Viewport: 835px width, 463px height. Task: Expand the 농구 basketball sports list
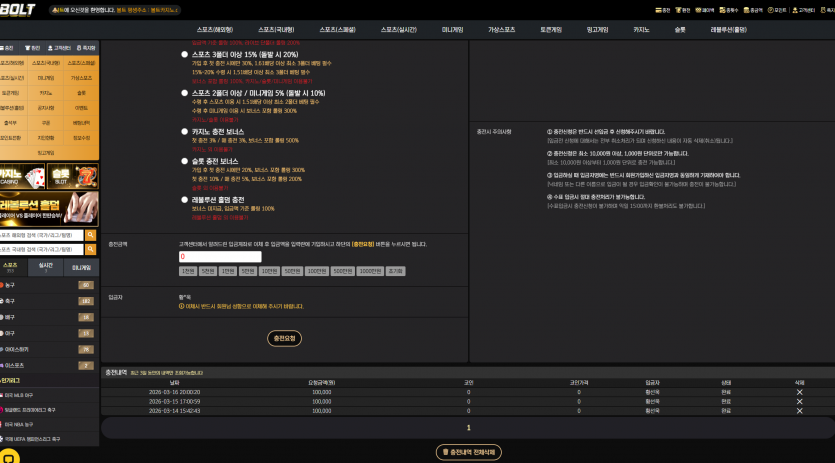49,285
